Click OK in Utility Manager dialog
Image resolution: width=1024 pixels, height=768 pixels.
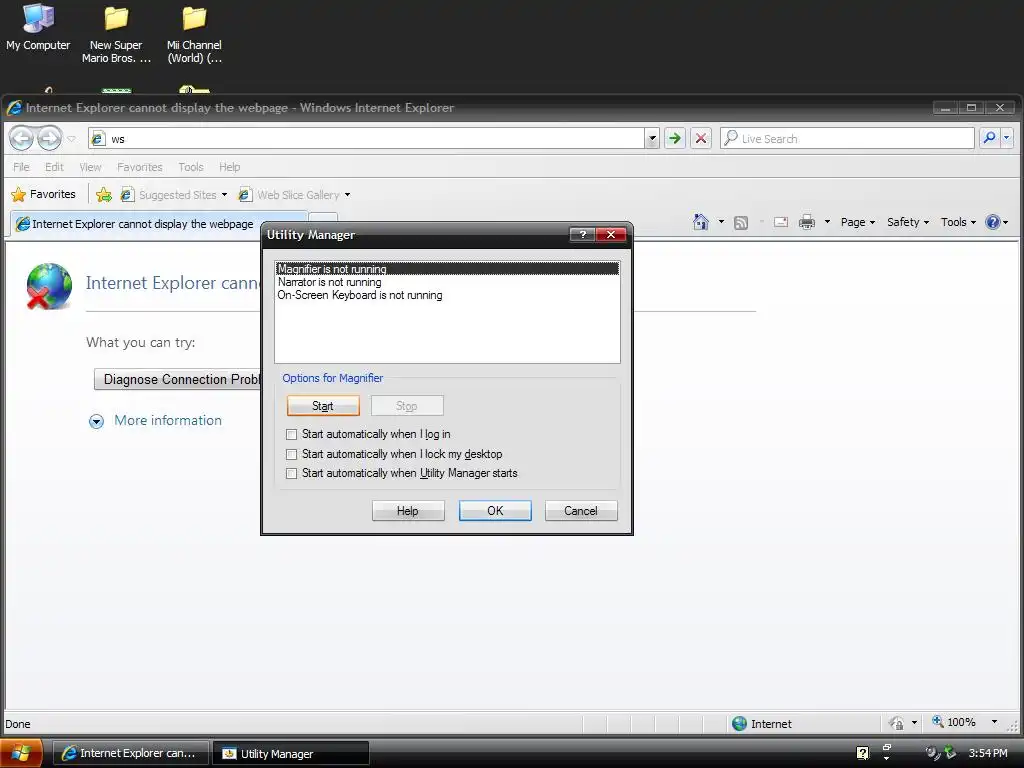coord(495,511)
